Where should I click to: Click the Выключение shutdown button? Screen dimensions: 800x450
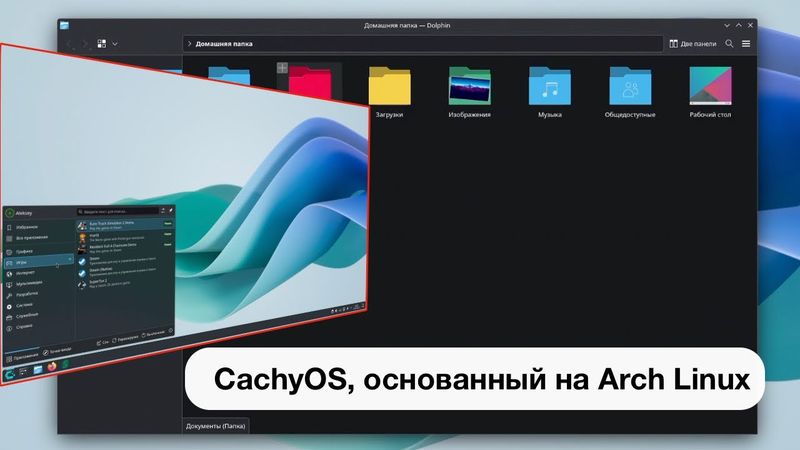pyautogui.click(x=154, y=334)
